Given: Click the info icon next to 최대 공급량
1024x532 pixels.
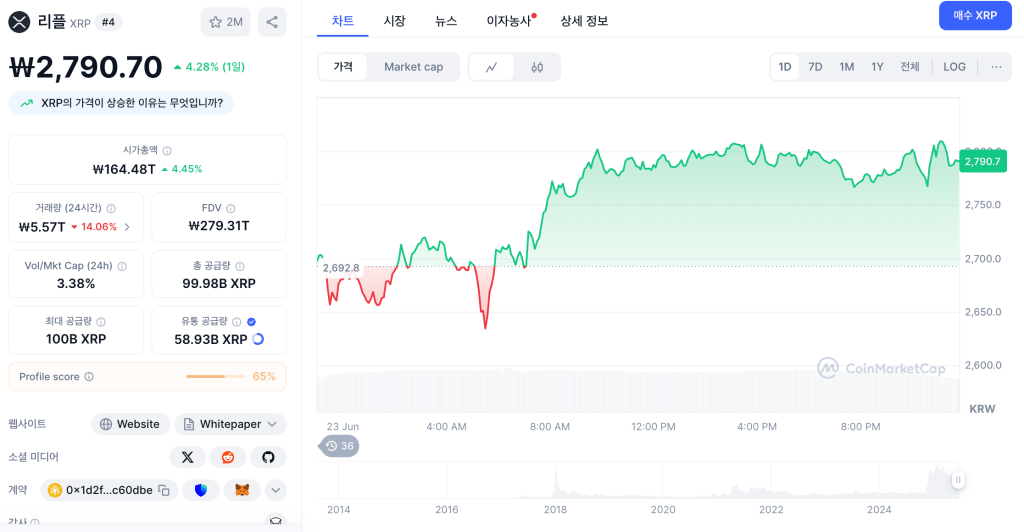Looking at the screenshot, I should (x=101, y=322).
